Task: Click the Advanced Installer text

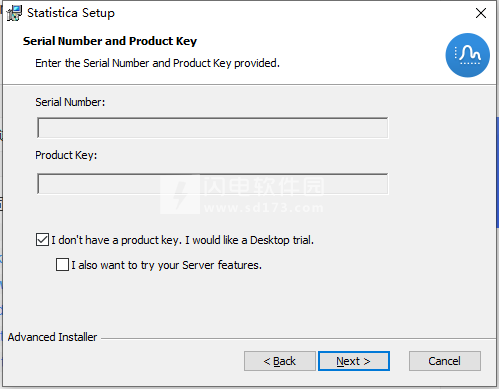Action: [x=52, y=337]
